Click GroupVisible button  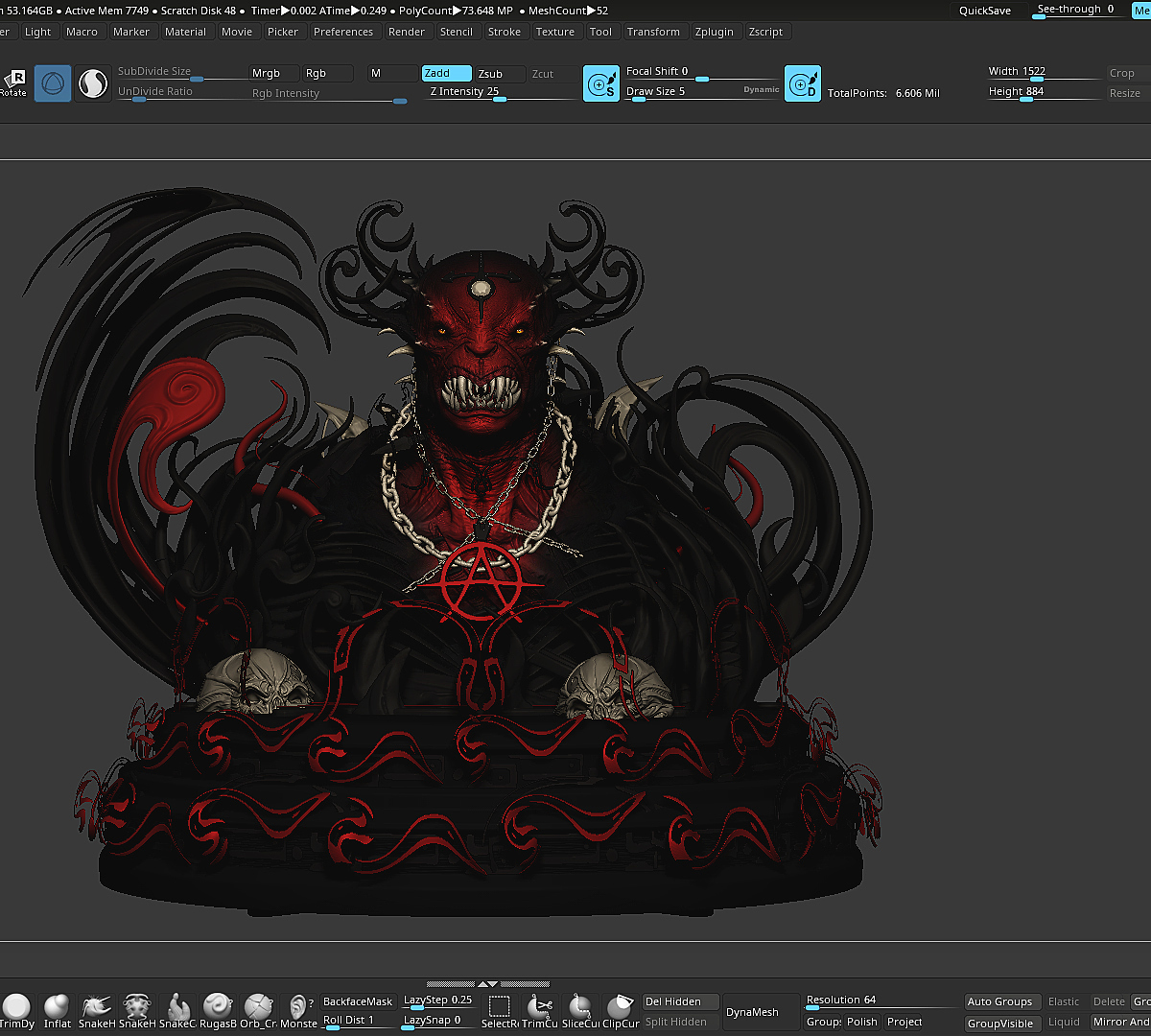(x=1000, y=1023)
